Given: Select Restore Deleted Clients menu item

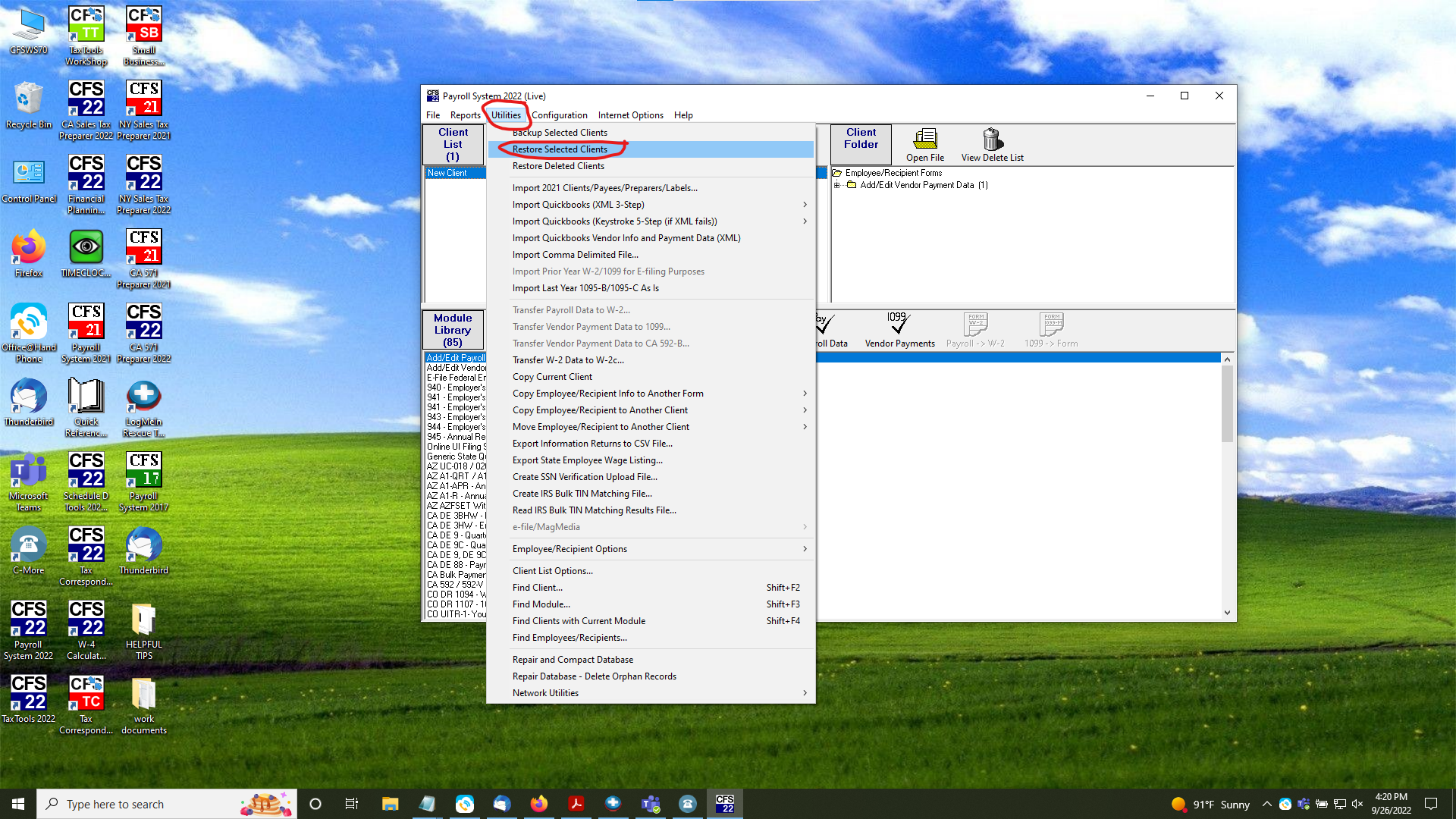Looking at the screenshot, I should (651, 166).
